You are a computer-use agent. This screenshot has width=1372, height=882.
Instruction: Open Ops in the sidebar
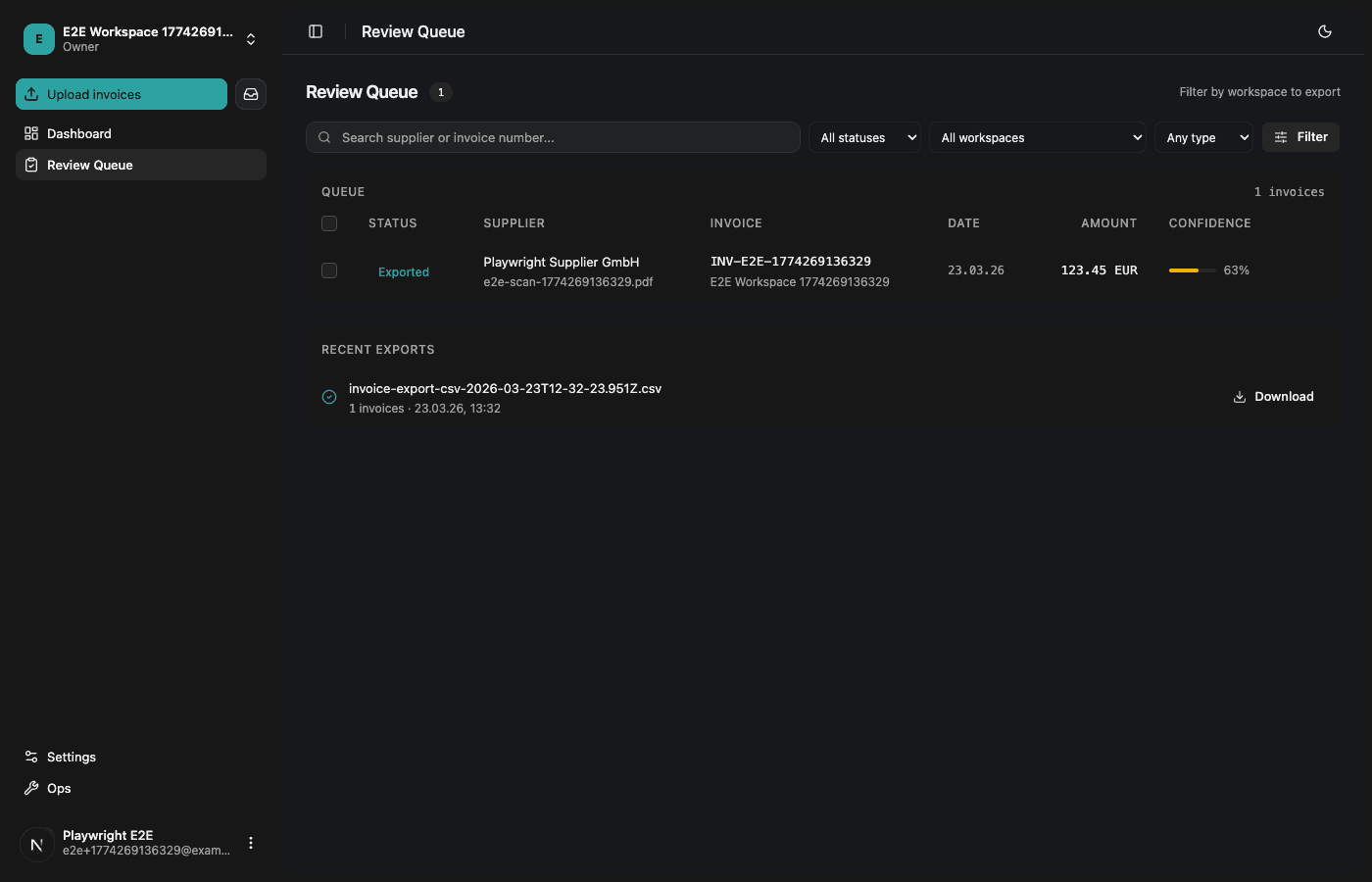(59, 788)
